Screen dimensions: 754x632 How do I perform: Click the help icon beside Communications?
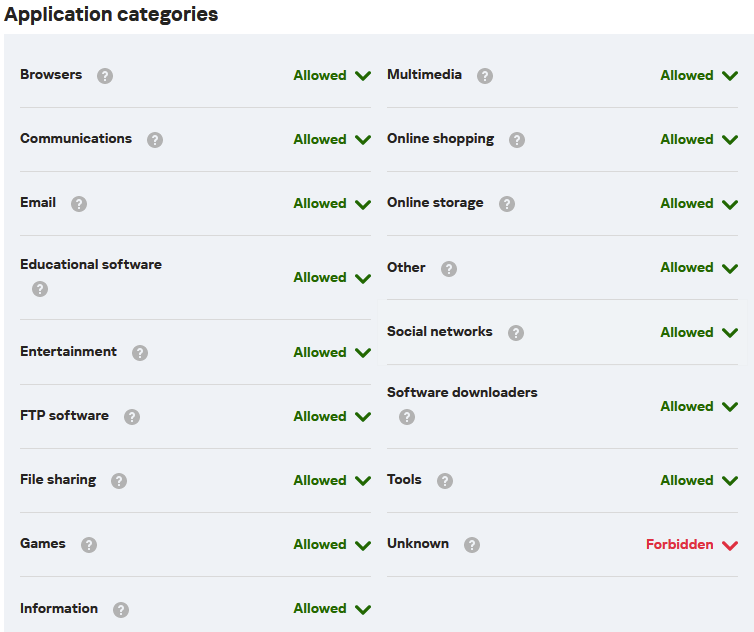155,140
